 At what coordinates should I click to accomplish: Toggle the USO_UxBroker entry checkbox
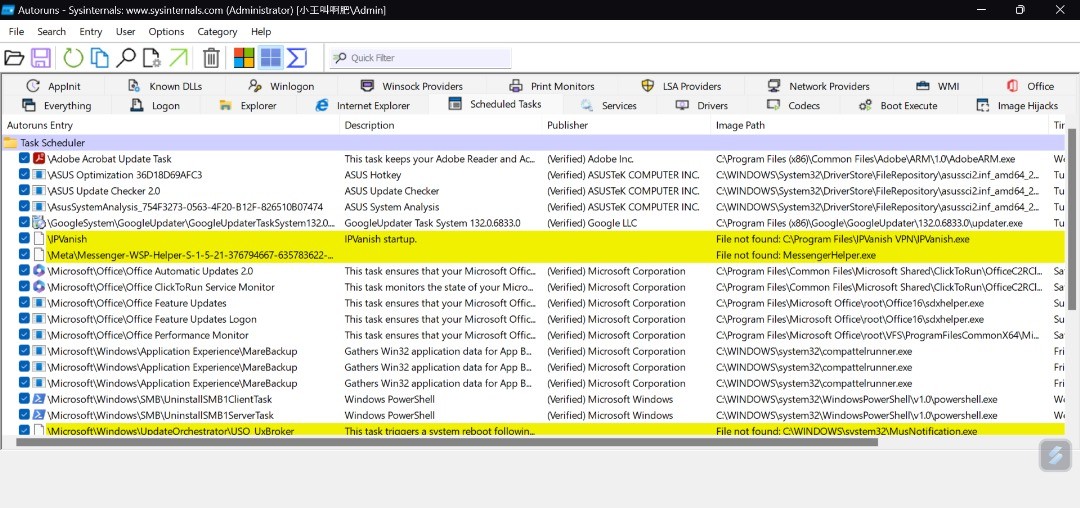coord(25,430)
